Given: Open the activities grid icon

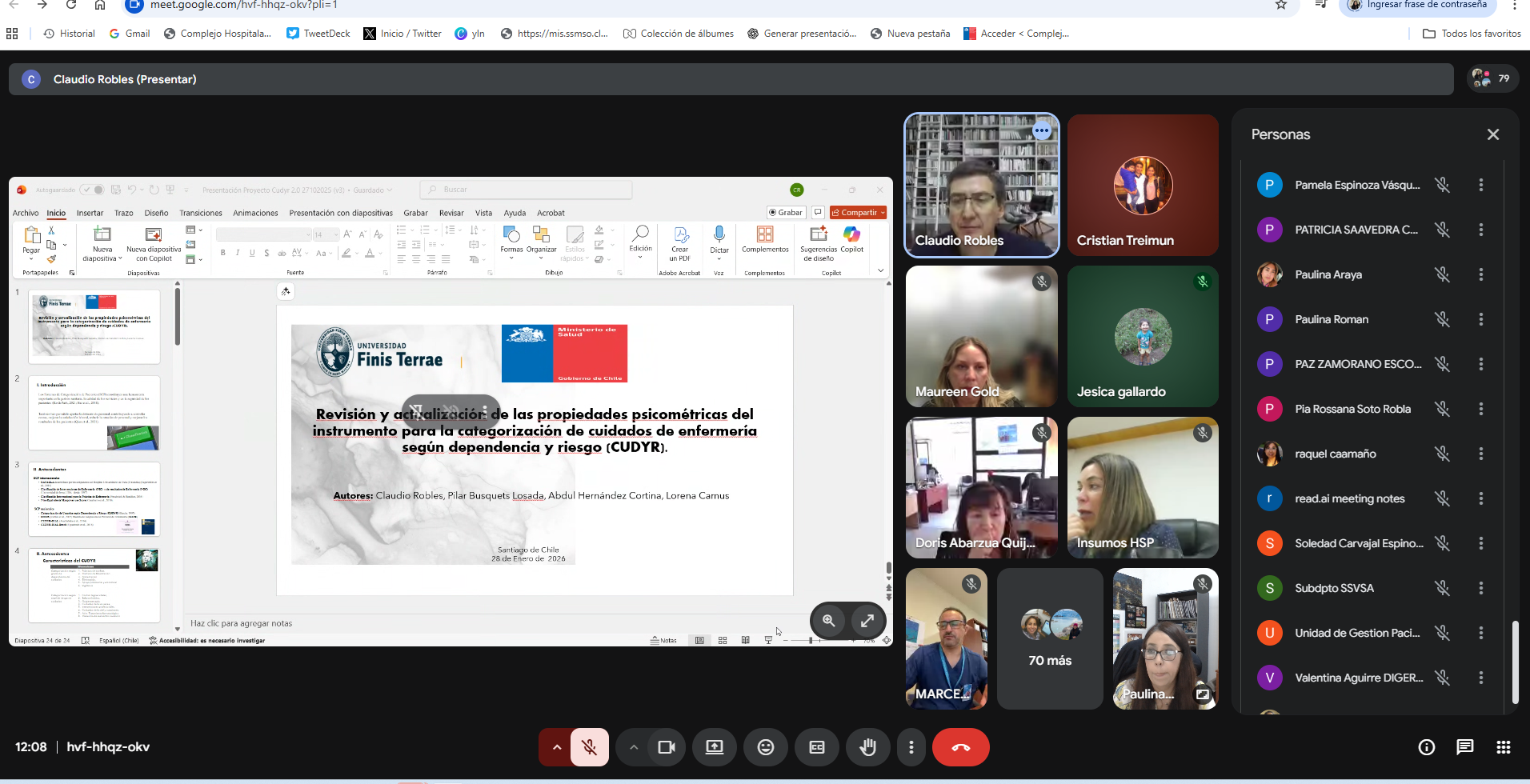Looking at the screenshot, I should [1503, 747].
